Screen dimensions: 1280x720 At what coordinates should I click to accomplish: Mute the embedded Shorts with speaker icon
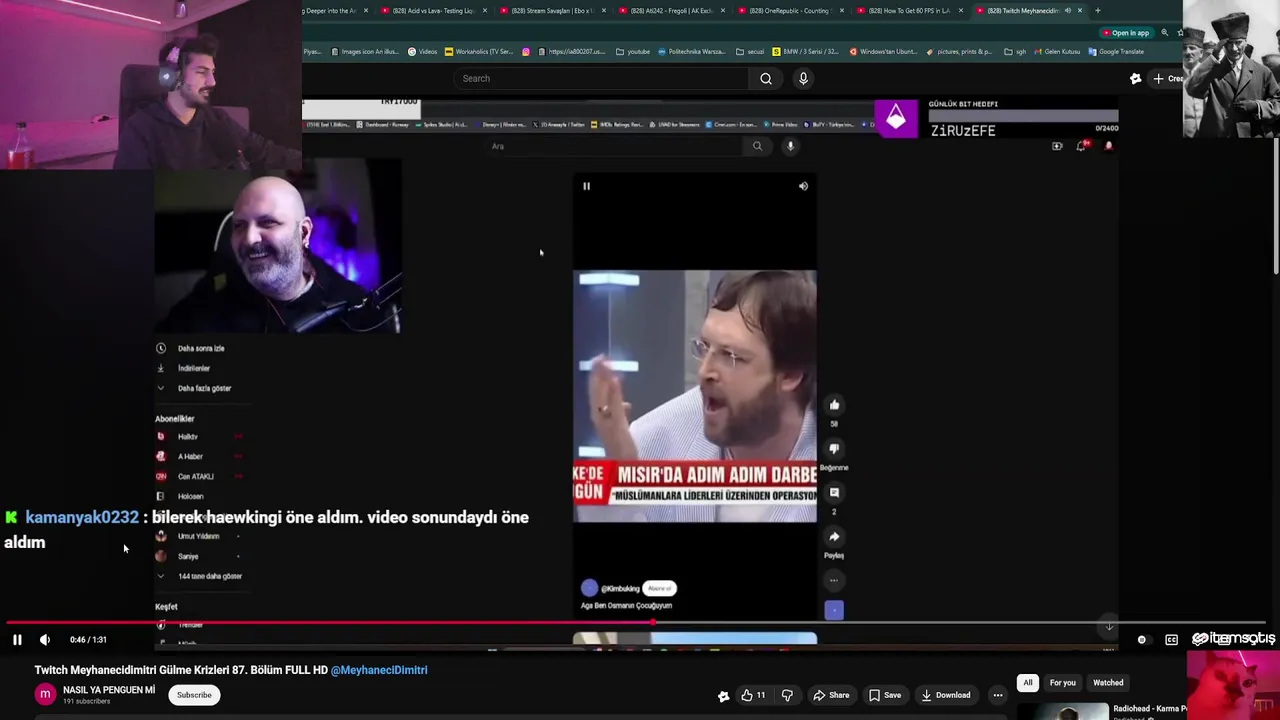tap(803, 186)
